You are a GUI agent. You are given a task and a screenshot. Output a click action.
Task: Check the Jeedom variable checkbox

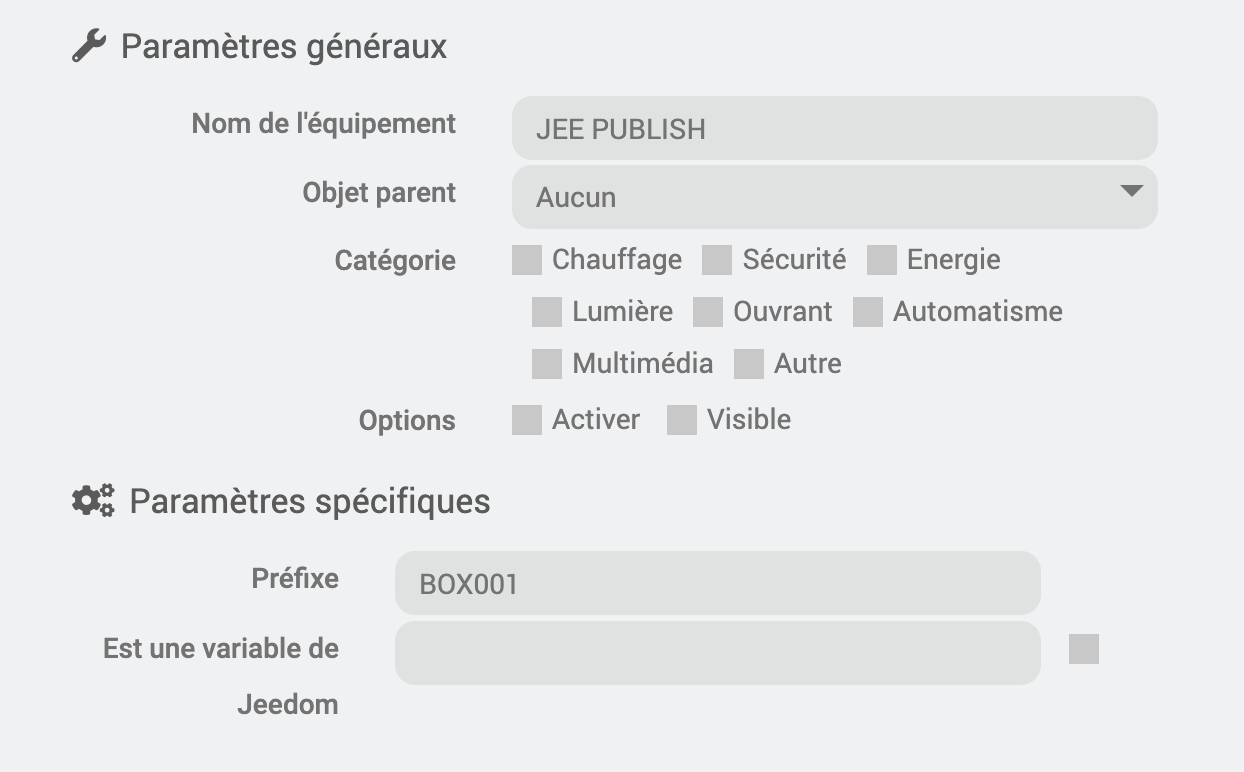pos(1084,649)
